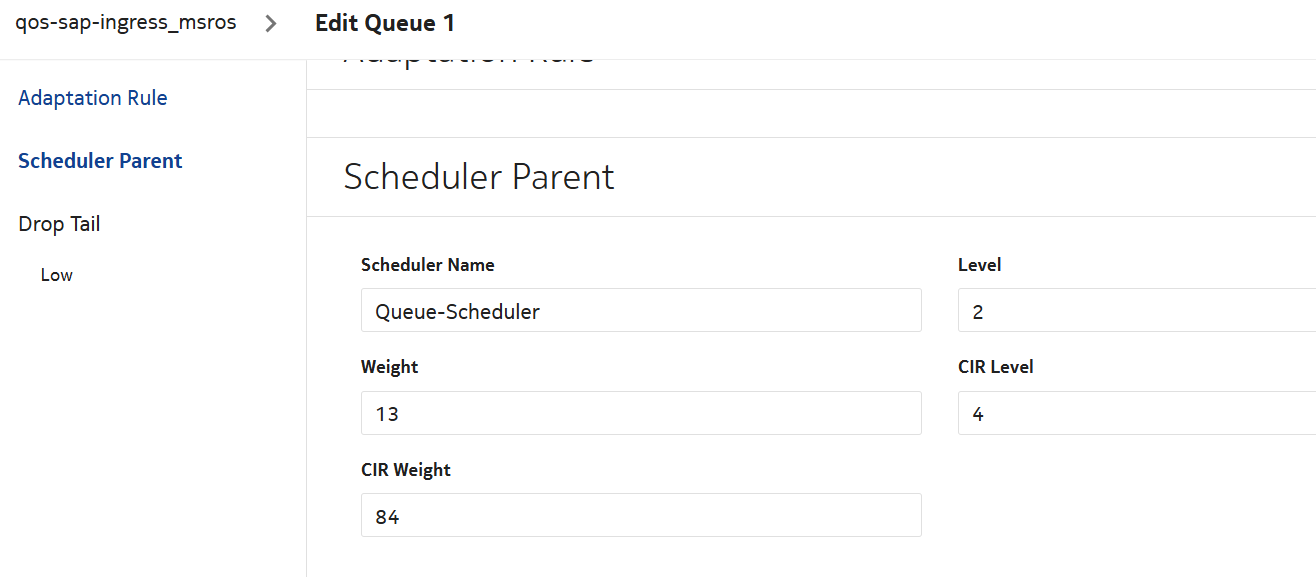Click the CIR Weight label text
Screen dimensions: 1316x577
[x=406, y=469]
